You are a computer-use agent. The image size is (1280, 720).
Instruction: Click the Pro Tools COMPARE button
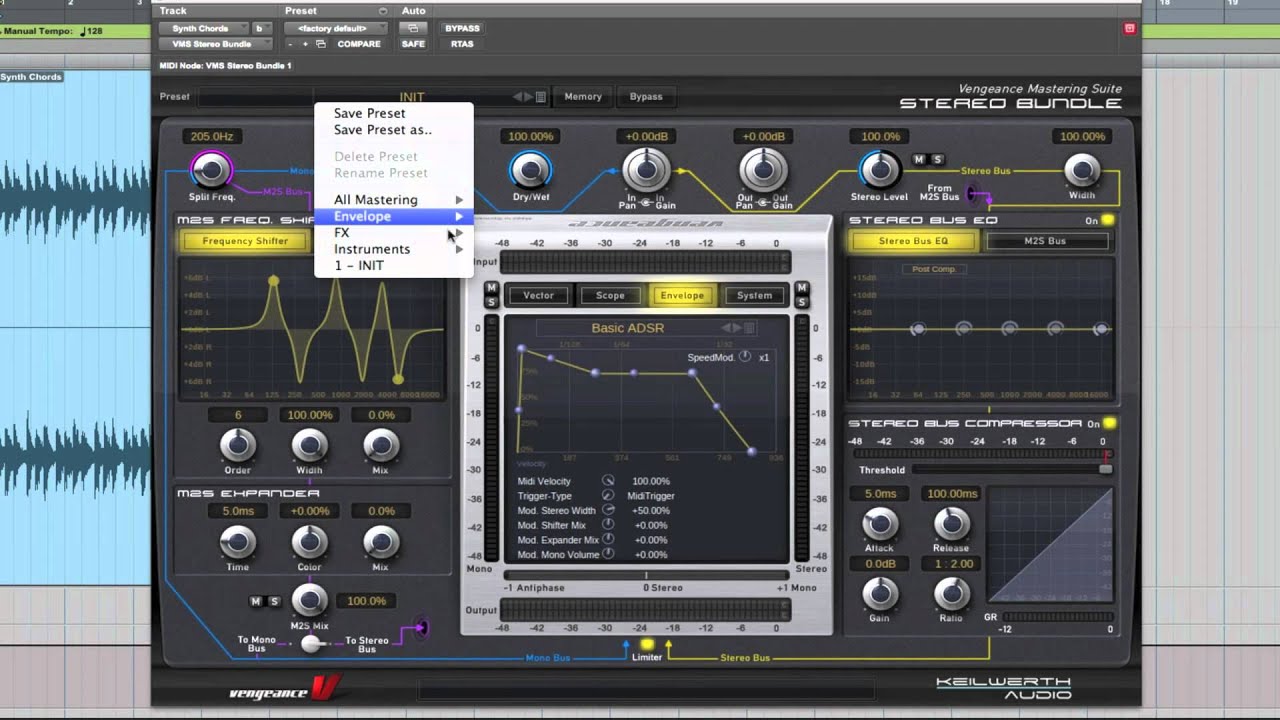[359, 44]
